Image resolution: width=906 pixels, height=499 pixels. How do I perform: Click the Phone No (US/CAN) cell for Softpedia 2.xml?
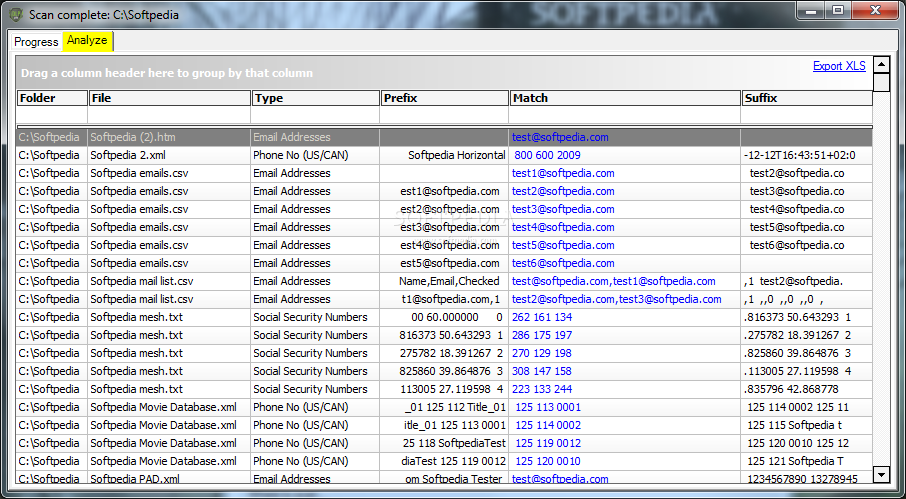(x=315, y=155)
